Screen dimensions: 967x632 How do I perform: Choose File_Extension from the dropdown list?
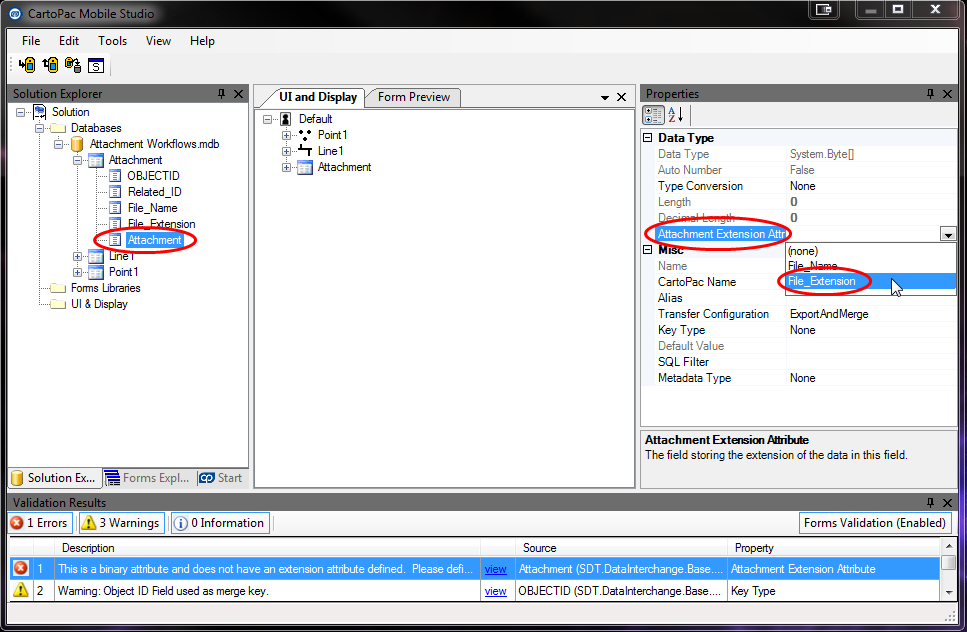(x=822, y=282)
